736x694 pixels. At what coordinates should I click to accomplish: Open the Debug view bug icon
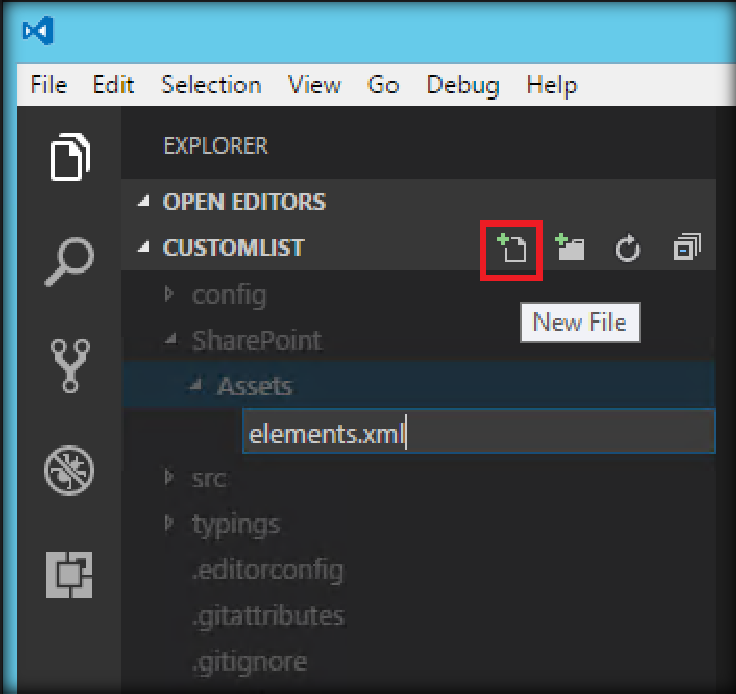[69, 470]
